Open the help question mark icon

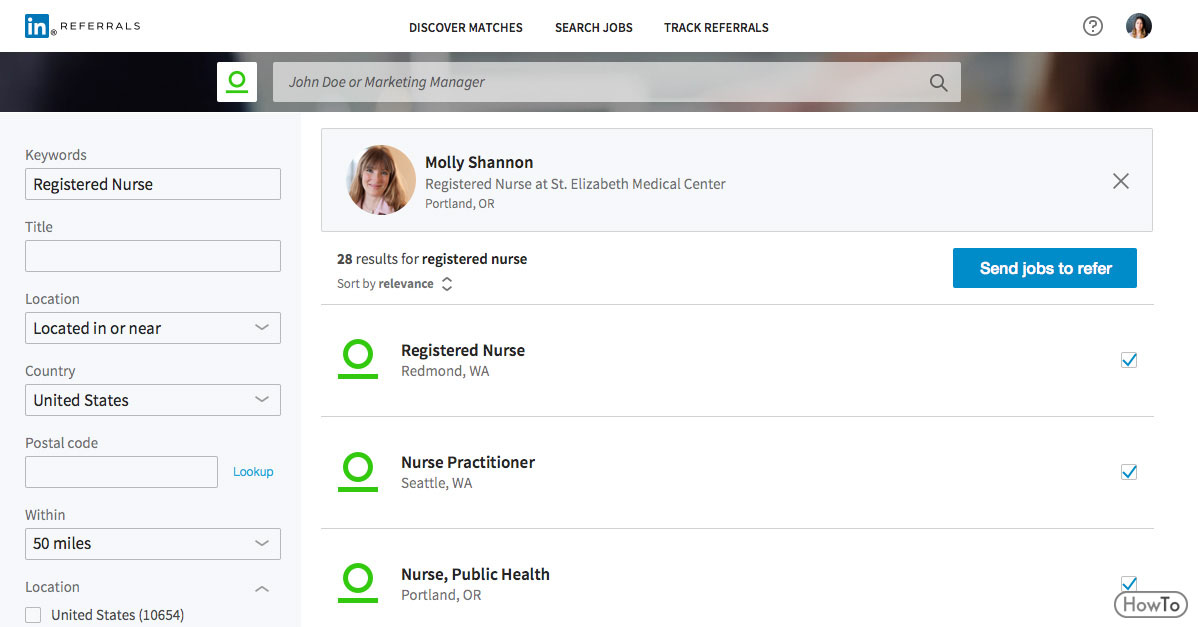tap(1093, 26)
